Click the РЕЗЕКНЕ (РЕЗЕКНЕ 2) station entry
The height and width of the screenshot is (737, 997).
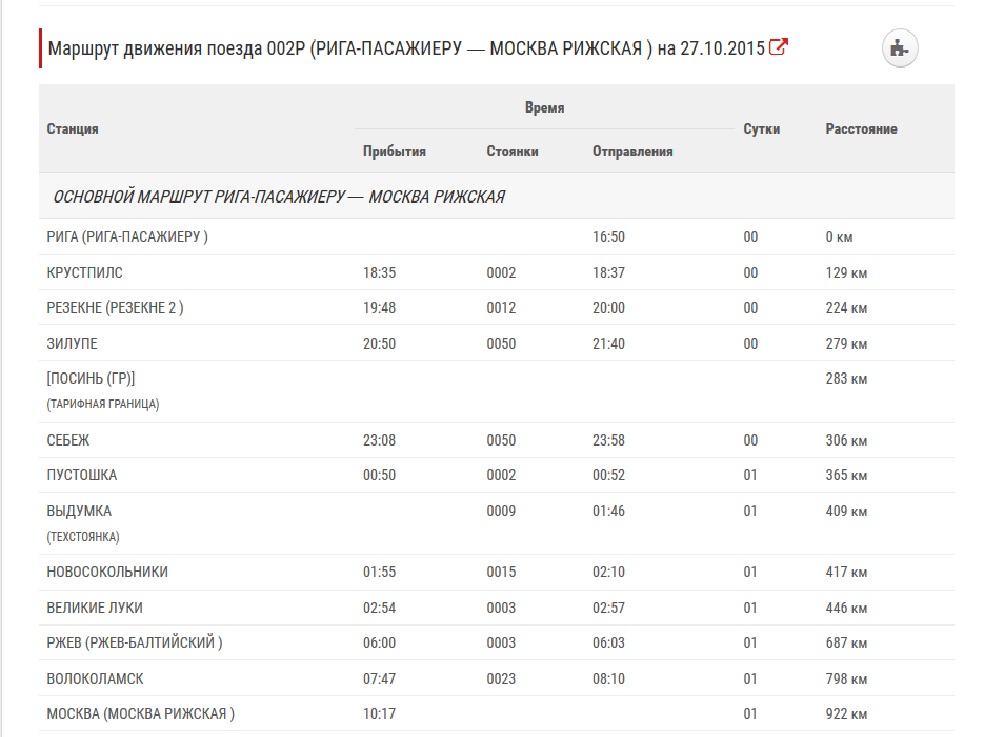point(115,308)
